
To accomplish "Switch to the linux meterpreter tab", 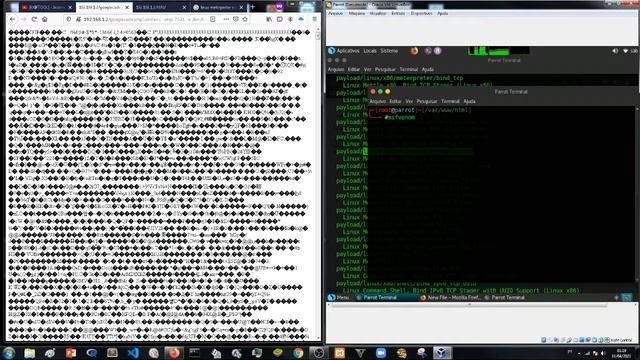I will tap(218, 7).
